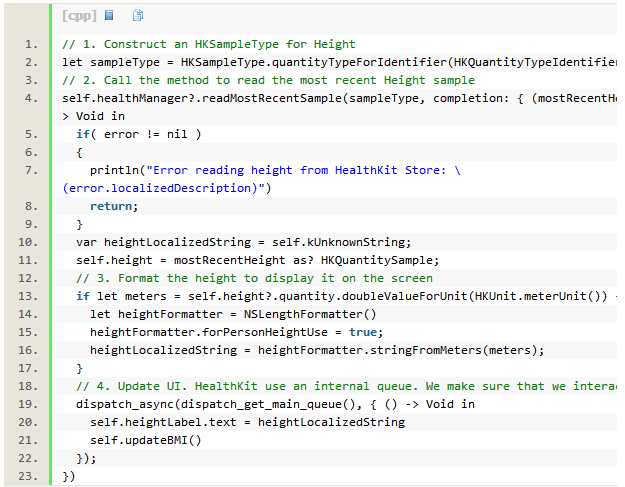Click the [cpp] language label
Screen dimensions: 625x487
click(x=78, y=15)
